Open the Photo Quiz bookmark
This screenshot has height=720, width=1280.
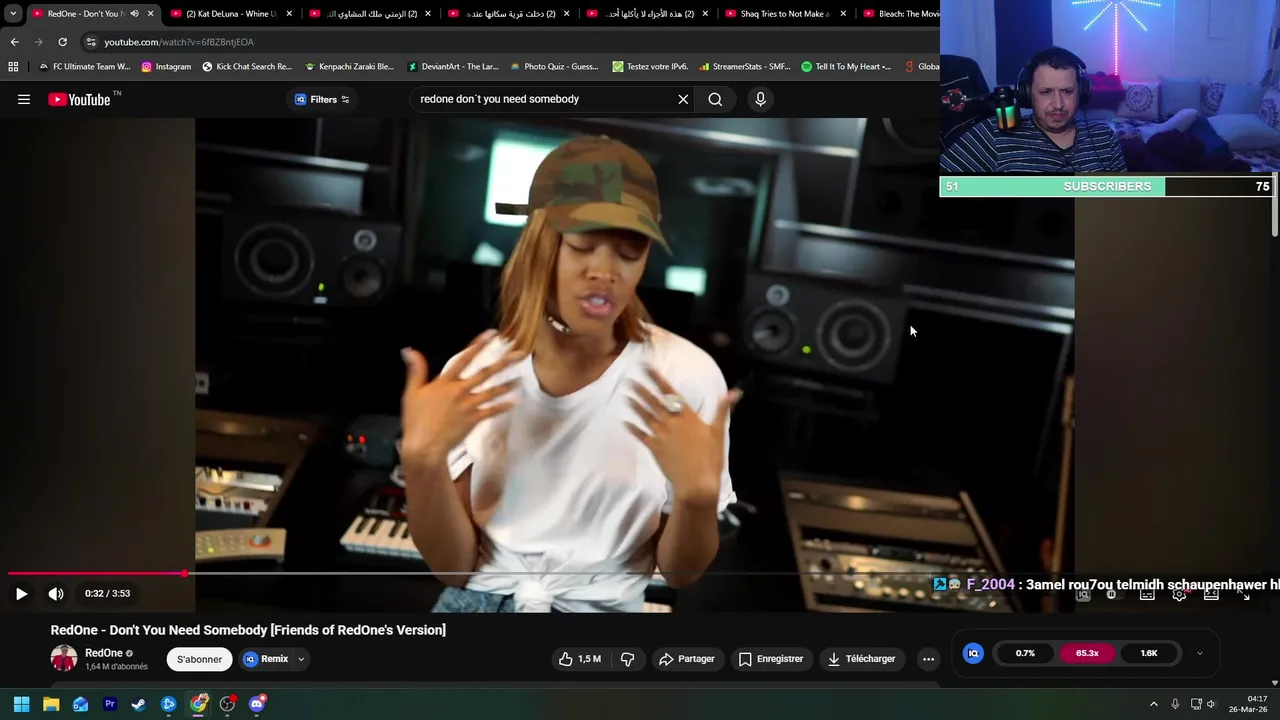pos(554,67)
